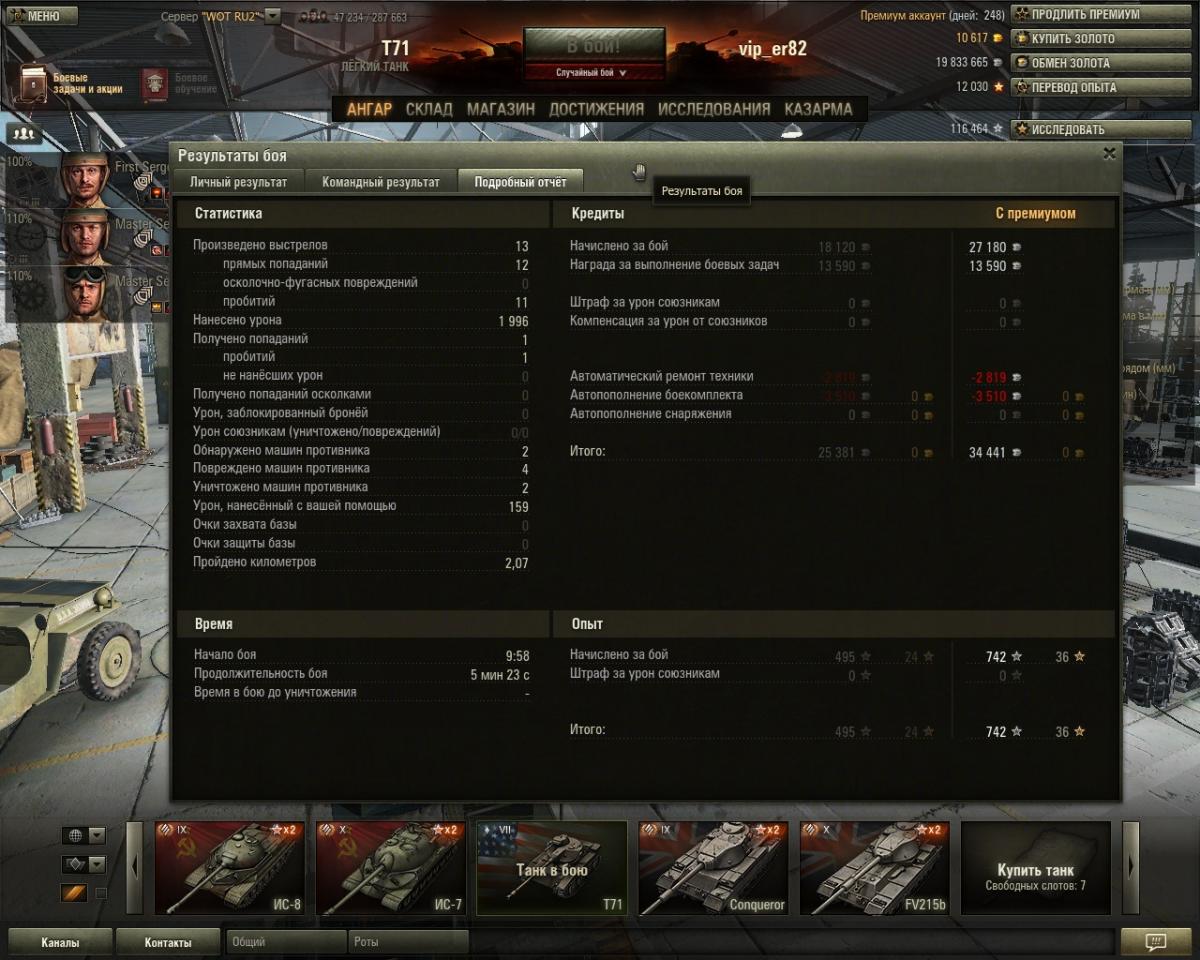Expand the server WOT RU2 dropdown
This screenshot has height=960, width=1200.
point(272,16)
